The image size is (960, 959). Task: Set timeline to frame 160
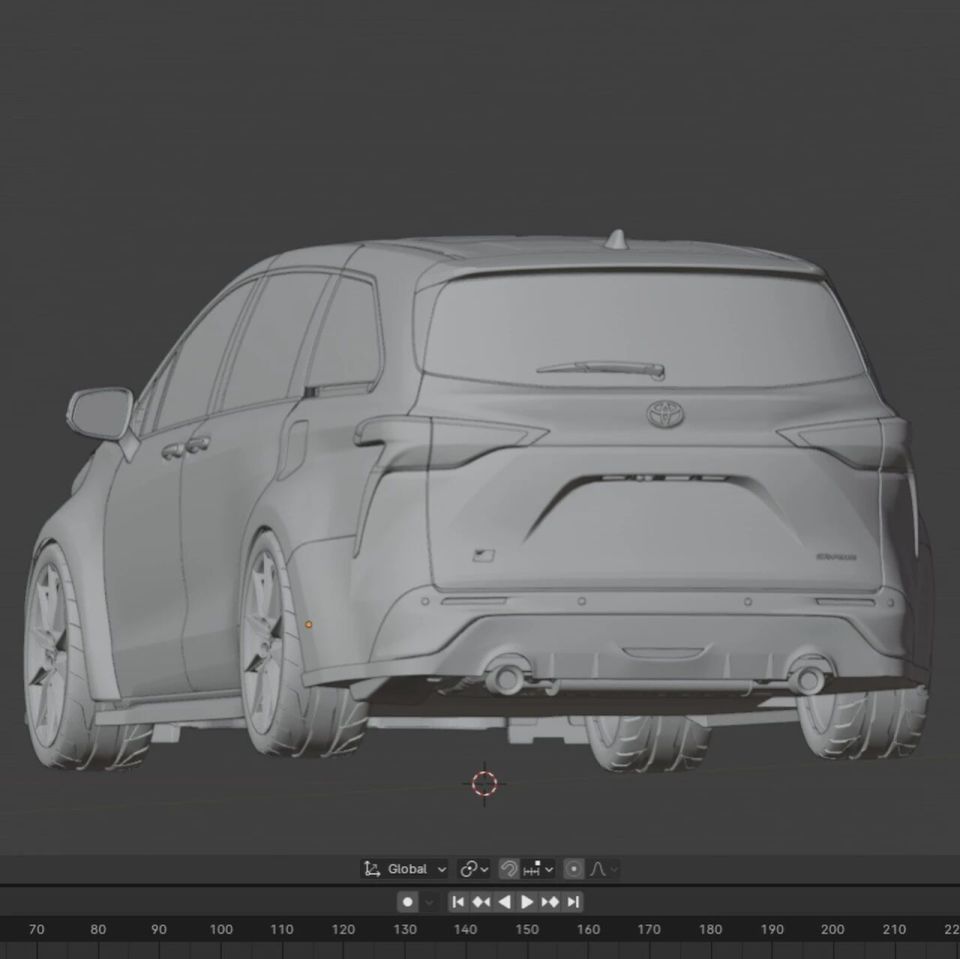pyautogui.click(x=588, y=930)
